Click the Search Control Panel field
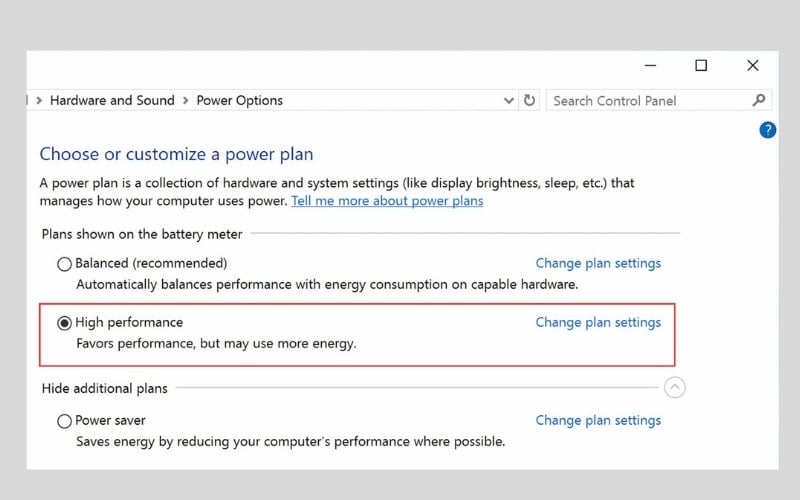 click(x=645, y=100)
